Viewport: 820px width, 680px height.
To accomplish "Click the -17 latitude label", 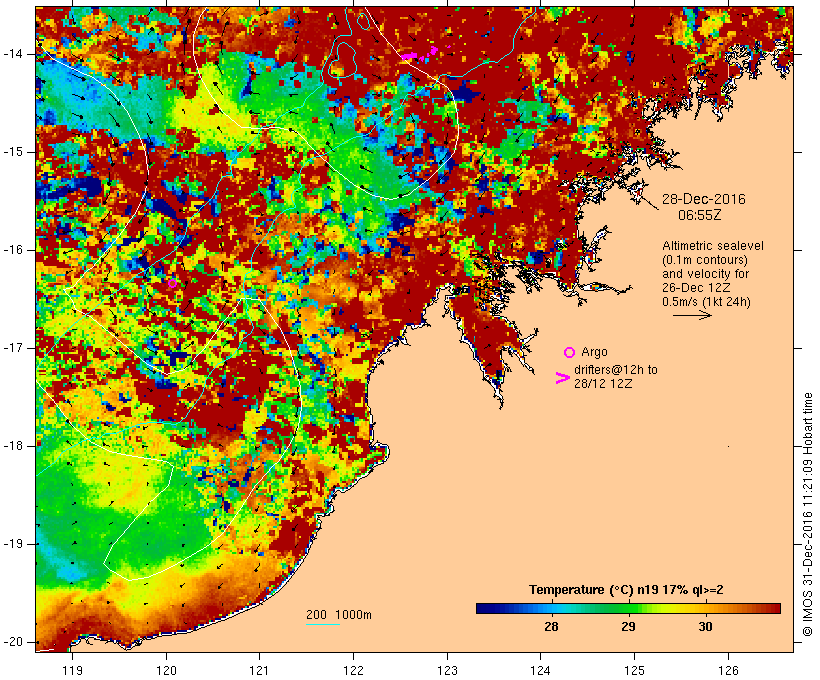I will [x=13, y=348].
